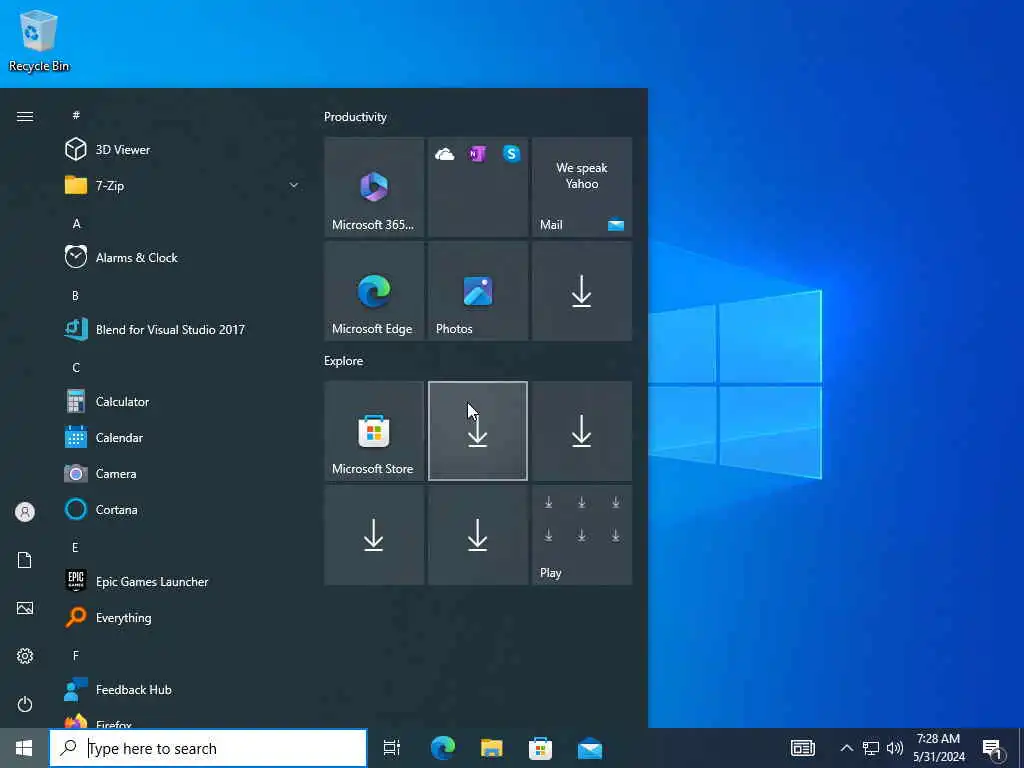Click the 'B' letter header
The width and height of the screenshot is (1024, 768).
click(x=76, y=295)
